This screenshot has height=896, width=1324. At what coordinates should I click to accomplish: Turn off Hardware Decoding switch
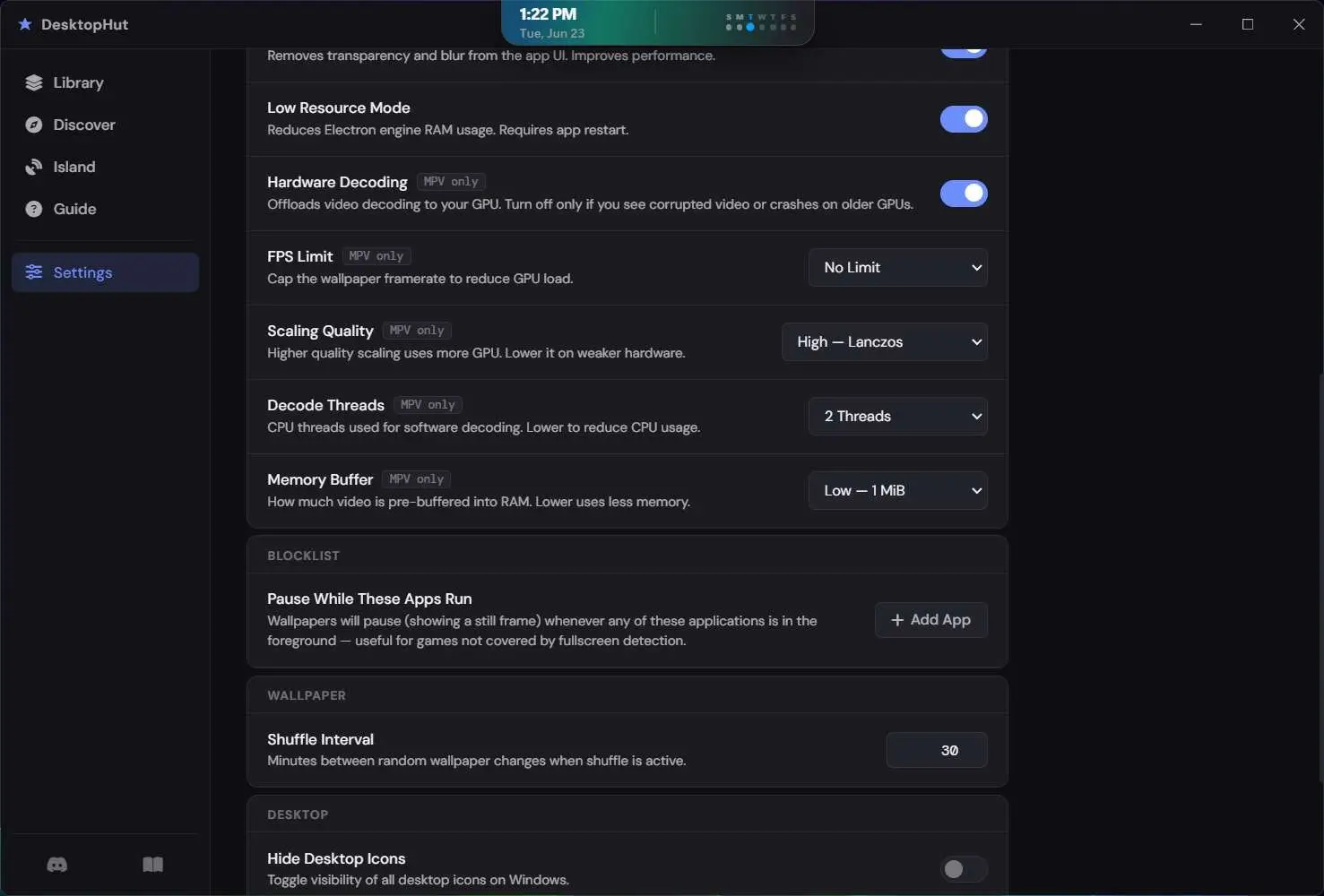[x=964, y=194]
